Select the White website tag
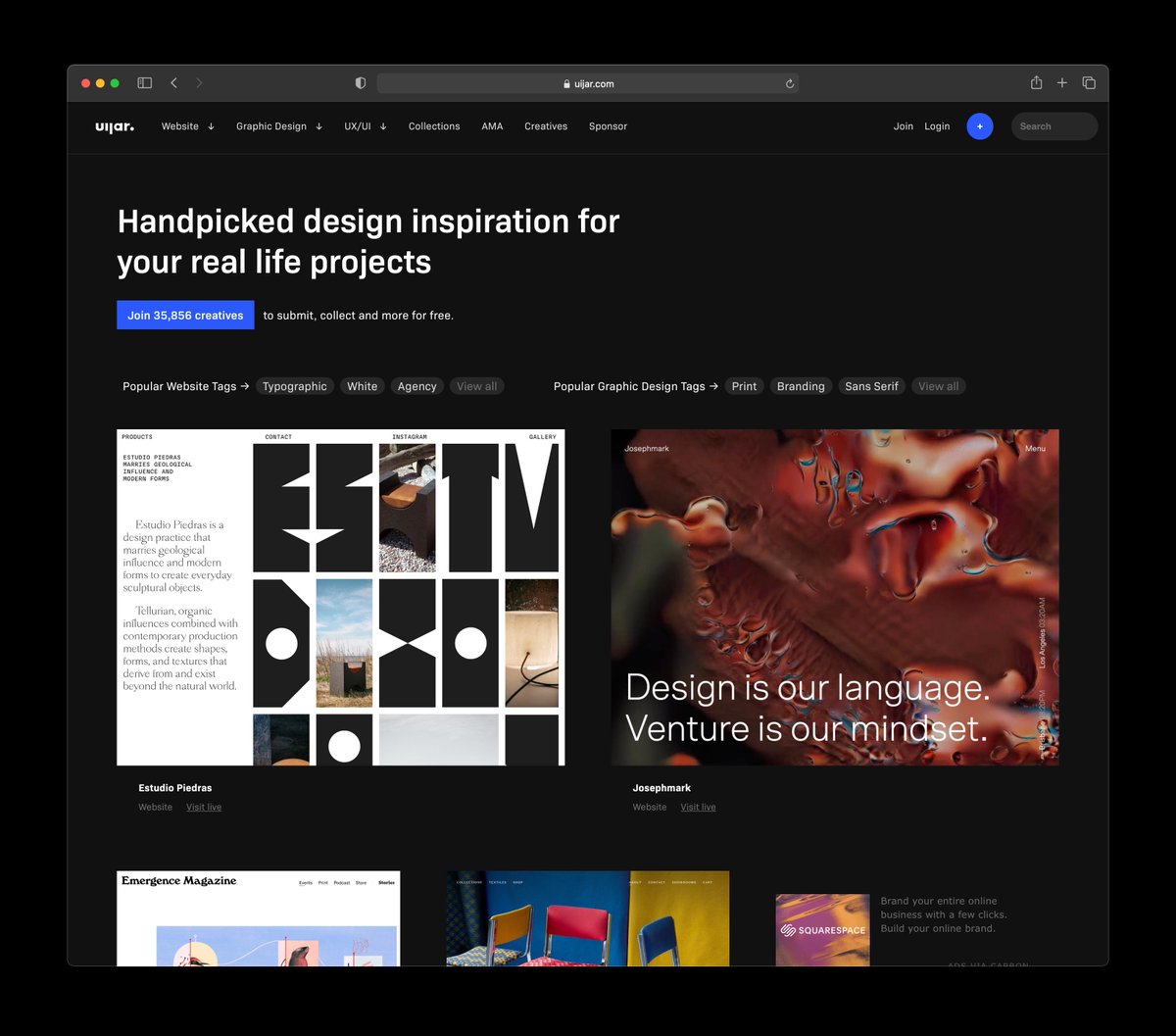This screenshot has height=1036, width=1176. pyautogui.click(x=362, y=386)
